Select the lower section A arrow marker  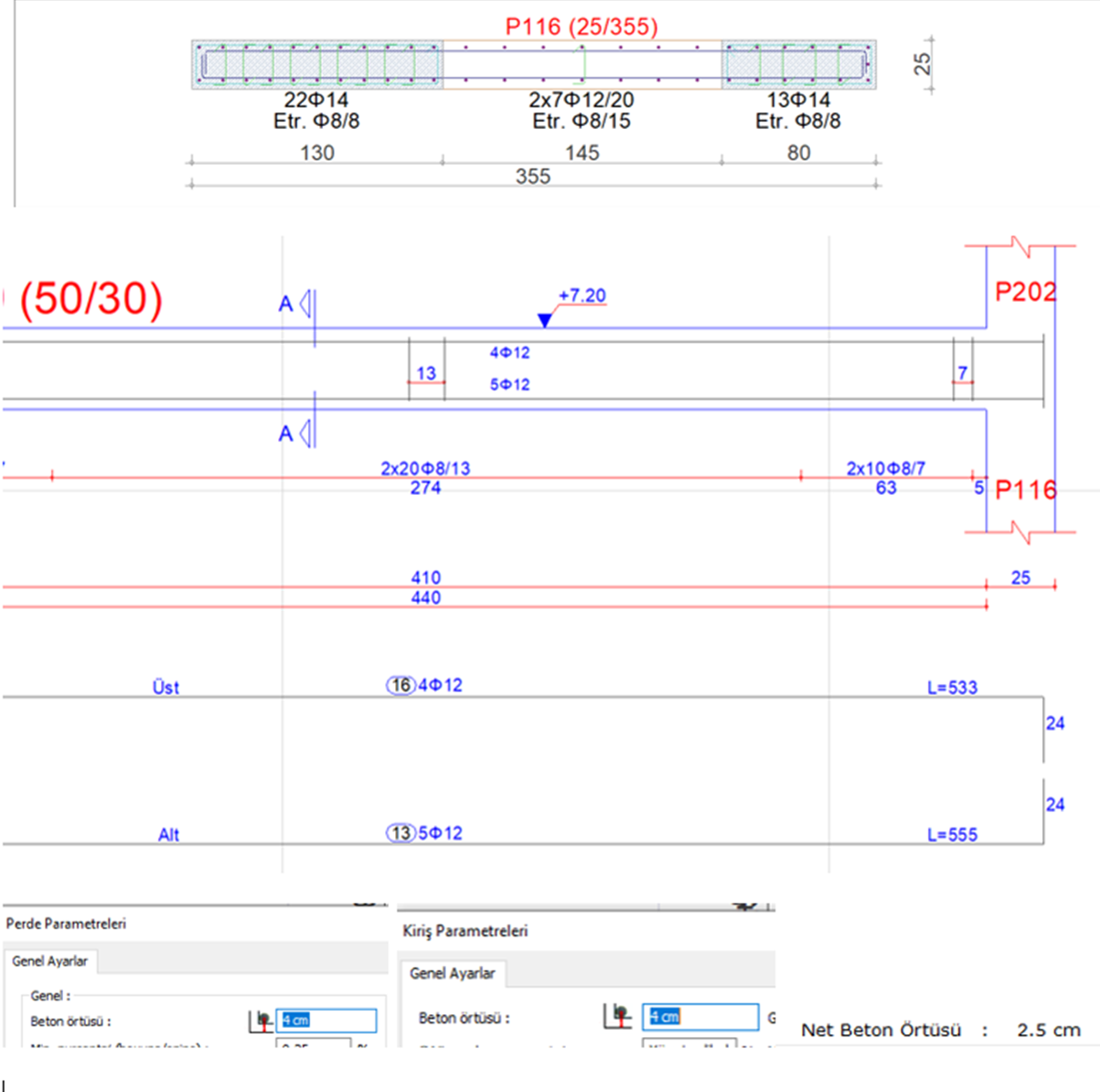click(306, 434)
